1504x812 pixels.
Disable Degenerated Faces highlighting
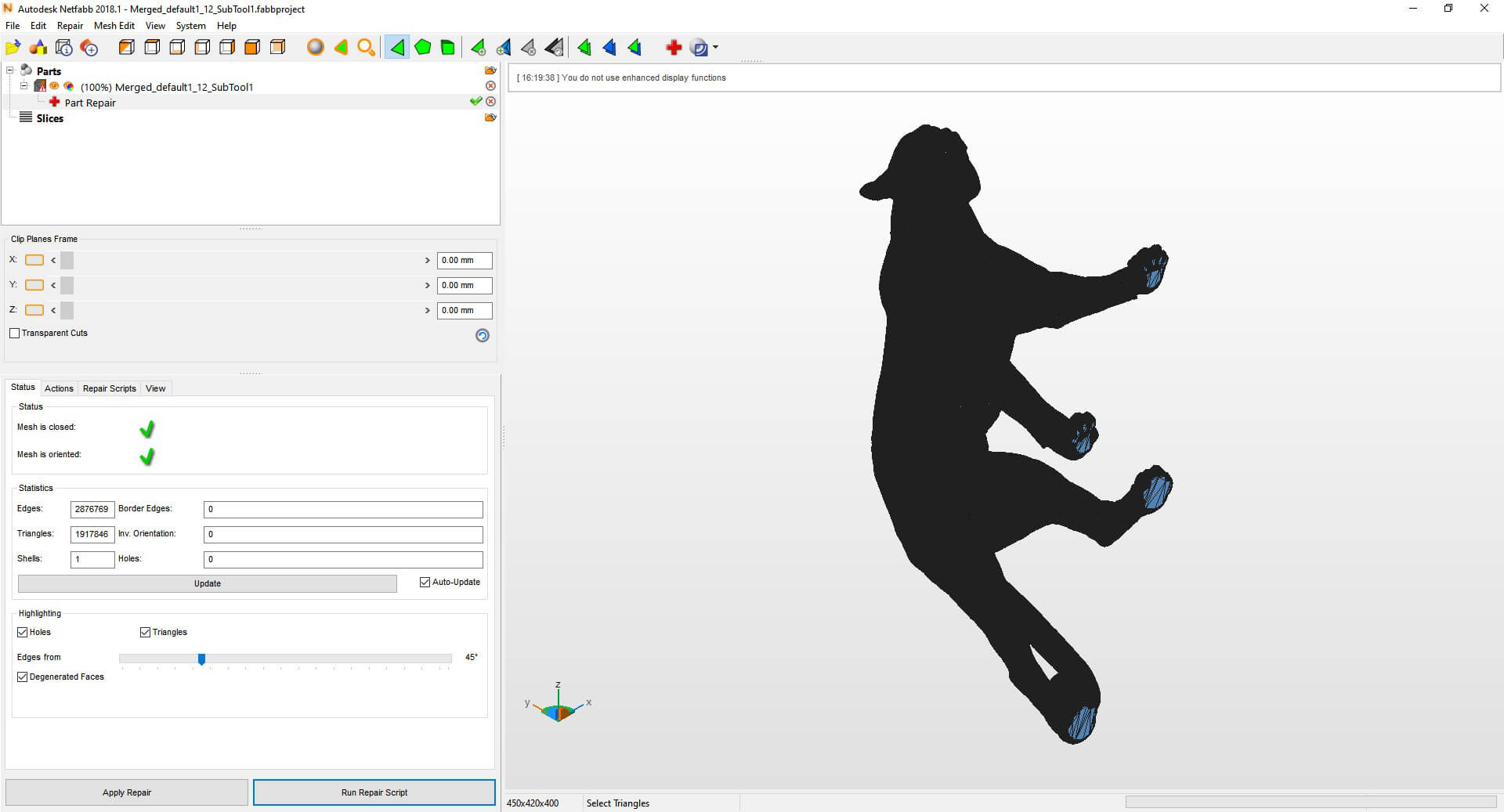[x=23, y=677]
